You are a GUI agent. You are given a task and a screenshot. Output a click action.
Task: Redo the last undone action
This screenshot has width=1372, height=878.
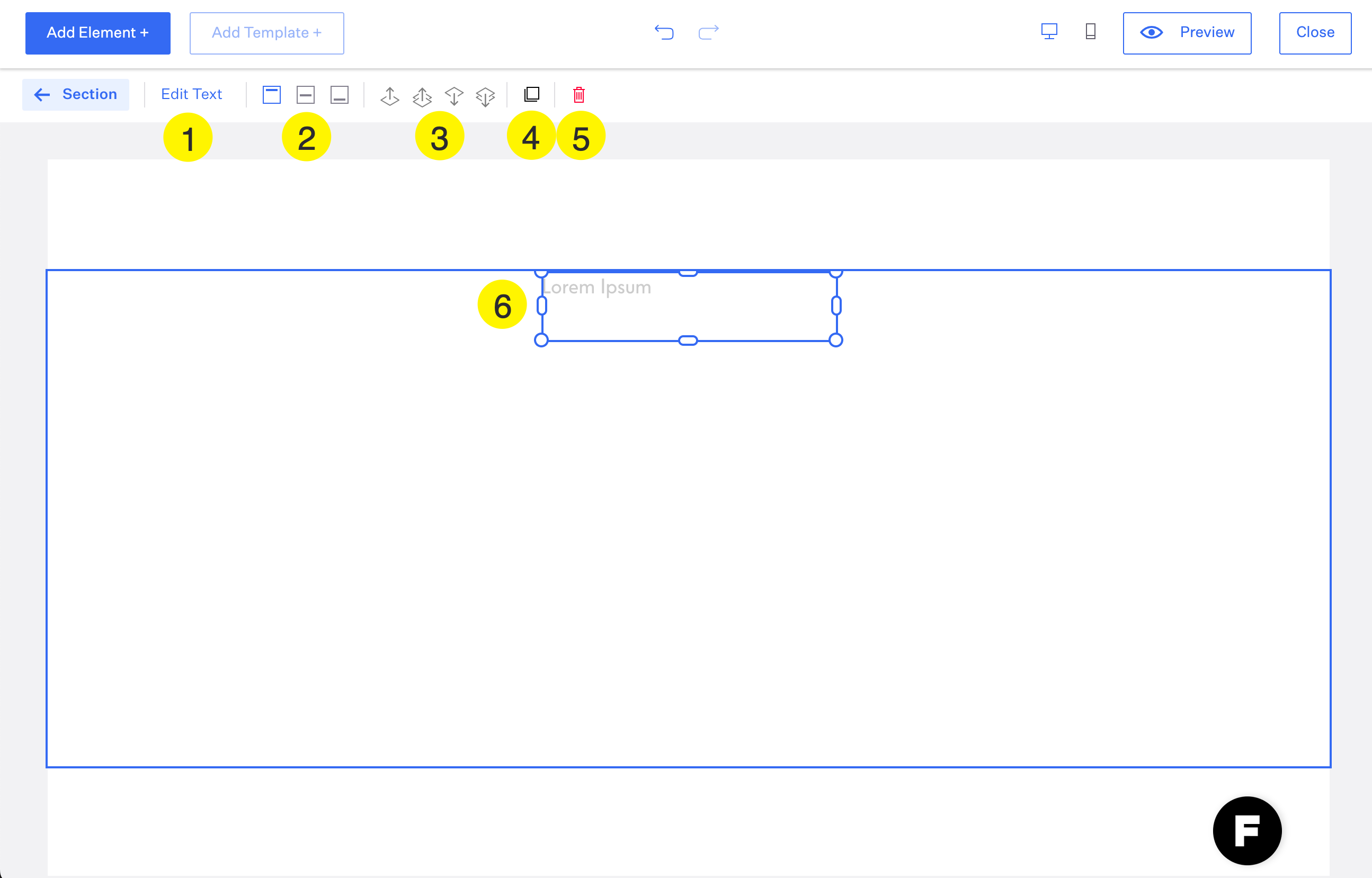tap(708, 32)
